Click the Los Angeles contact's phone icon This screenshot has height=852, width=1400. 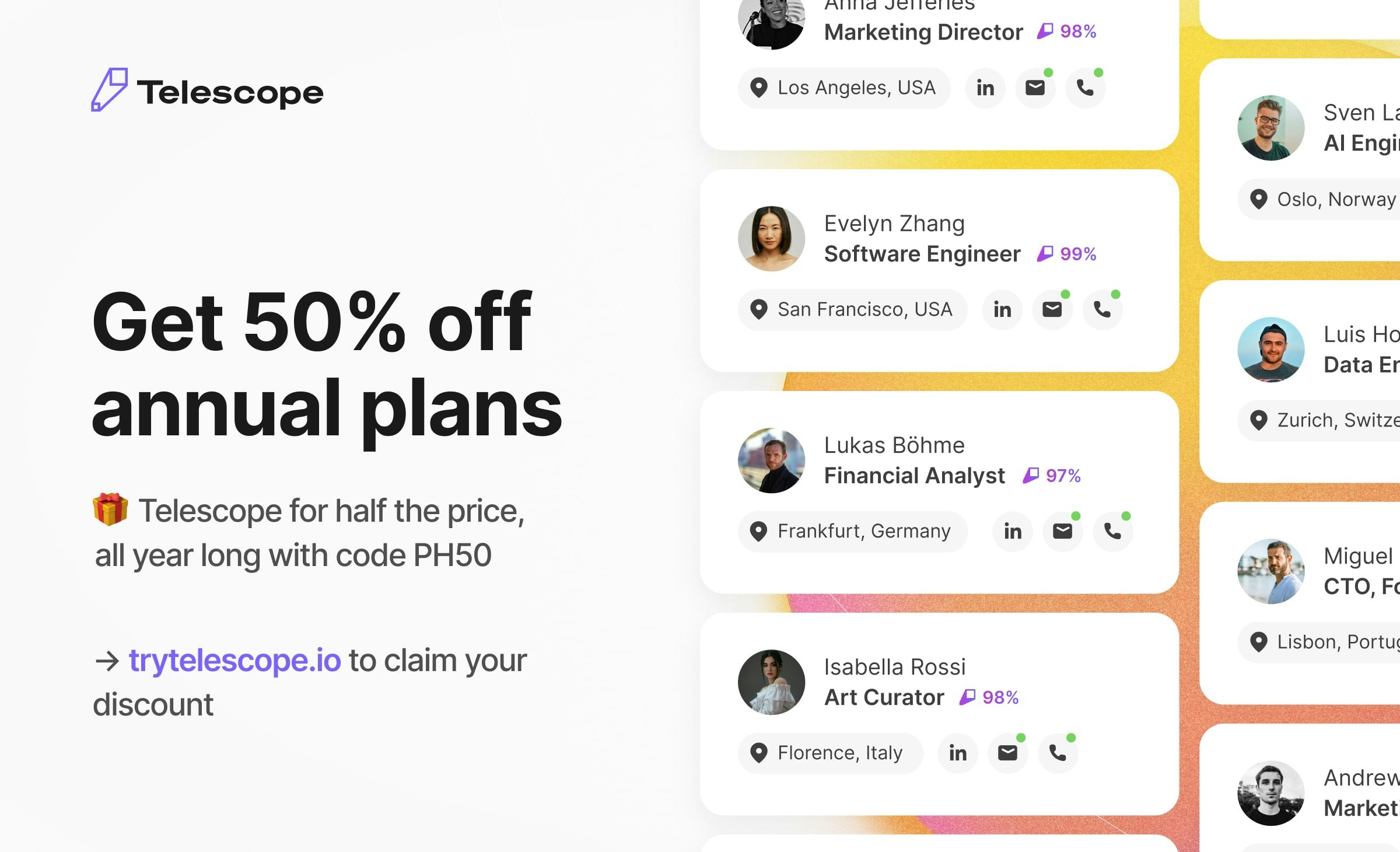coord(1085,88)
